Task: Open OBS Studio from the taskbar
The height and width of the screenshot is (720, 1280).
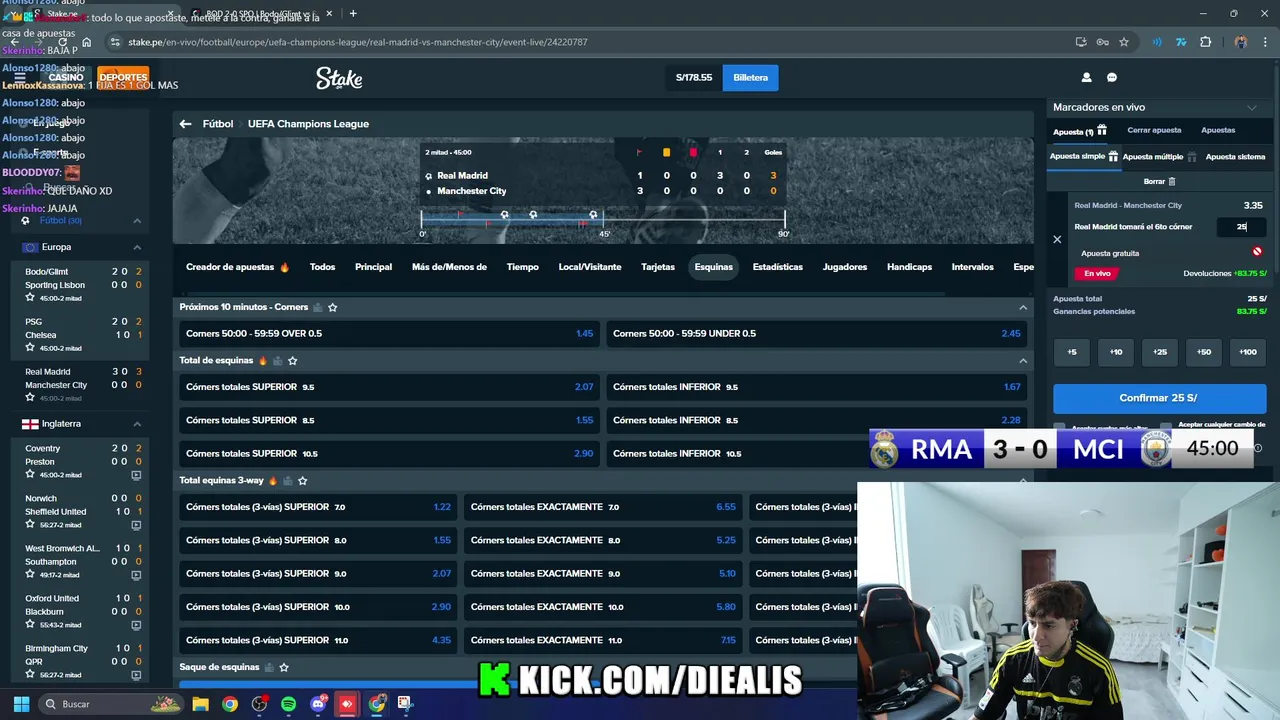Action: coord(259,704)
